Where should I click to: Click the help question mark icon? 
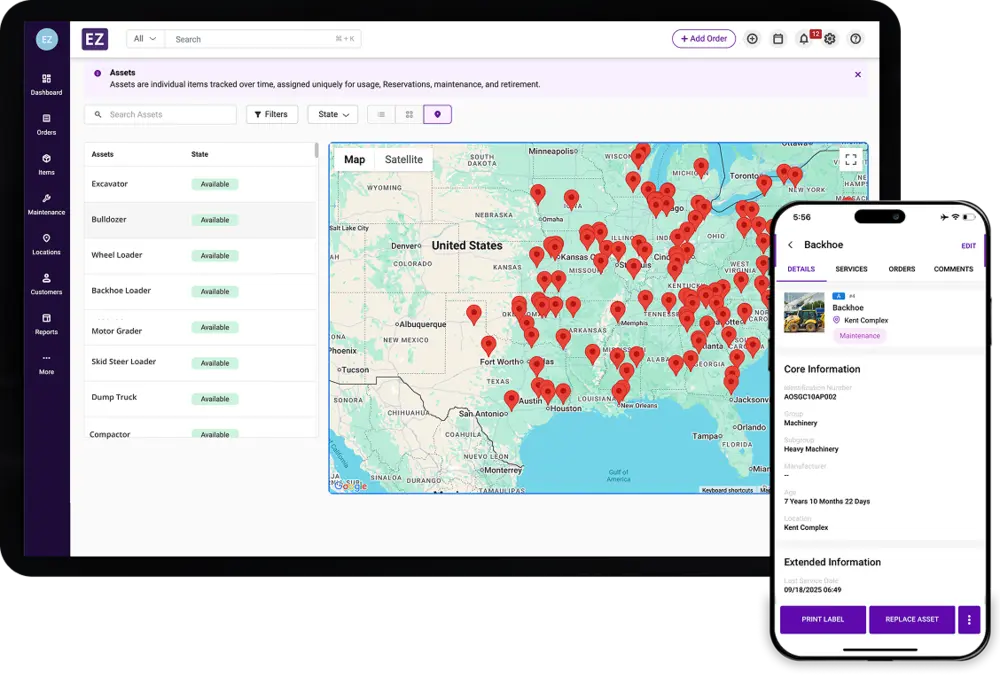click(x=855, y=39)
